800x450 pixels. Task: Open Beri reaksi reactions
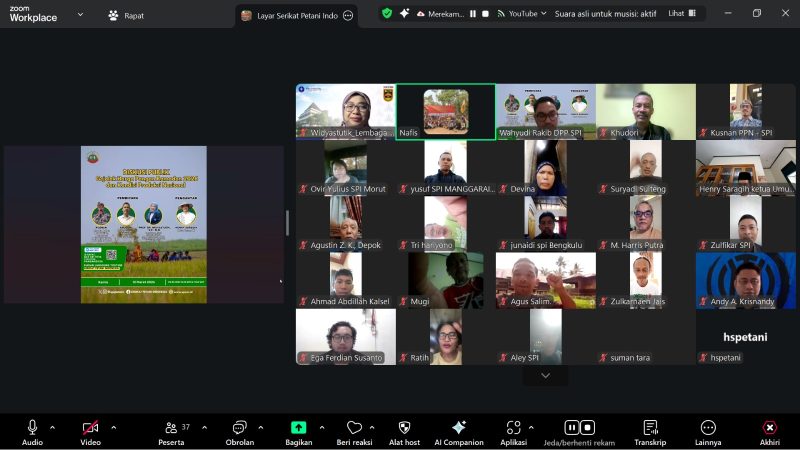[x=354, y=428]
